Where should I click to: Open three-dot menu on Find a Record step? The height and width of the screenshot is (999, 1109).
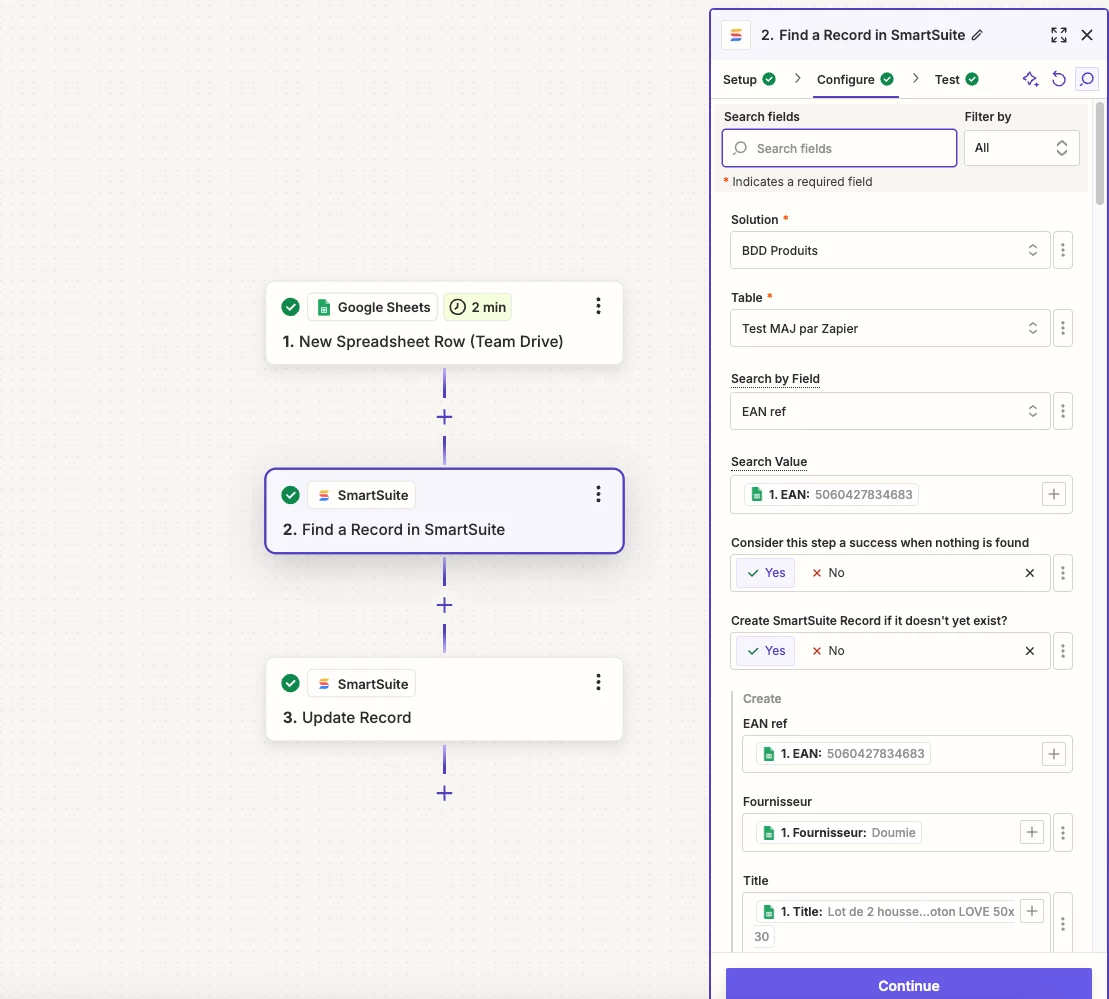point(598,494)
